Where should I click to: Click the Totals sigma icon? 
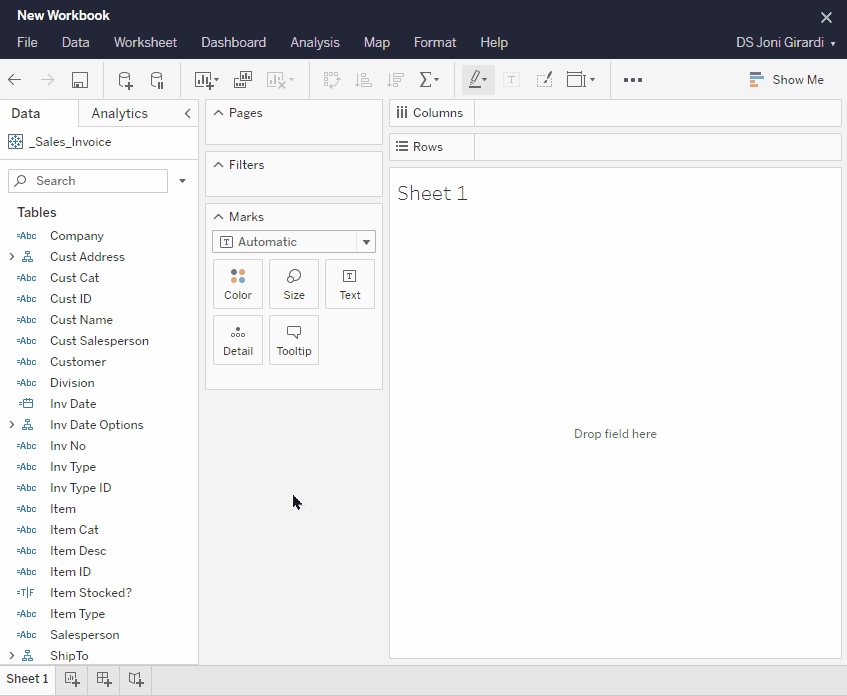click(429, 80)
